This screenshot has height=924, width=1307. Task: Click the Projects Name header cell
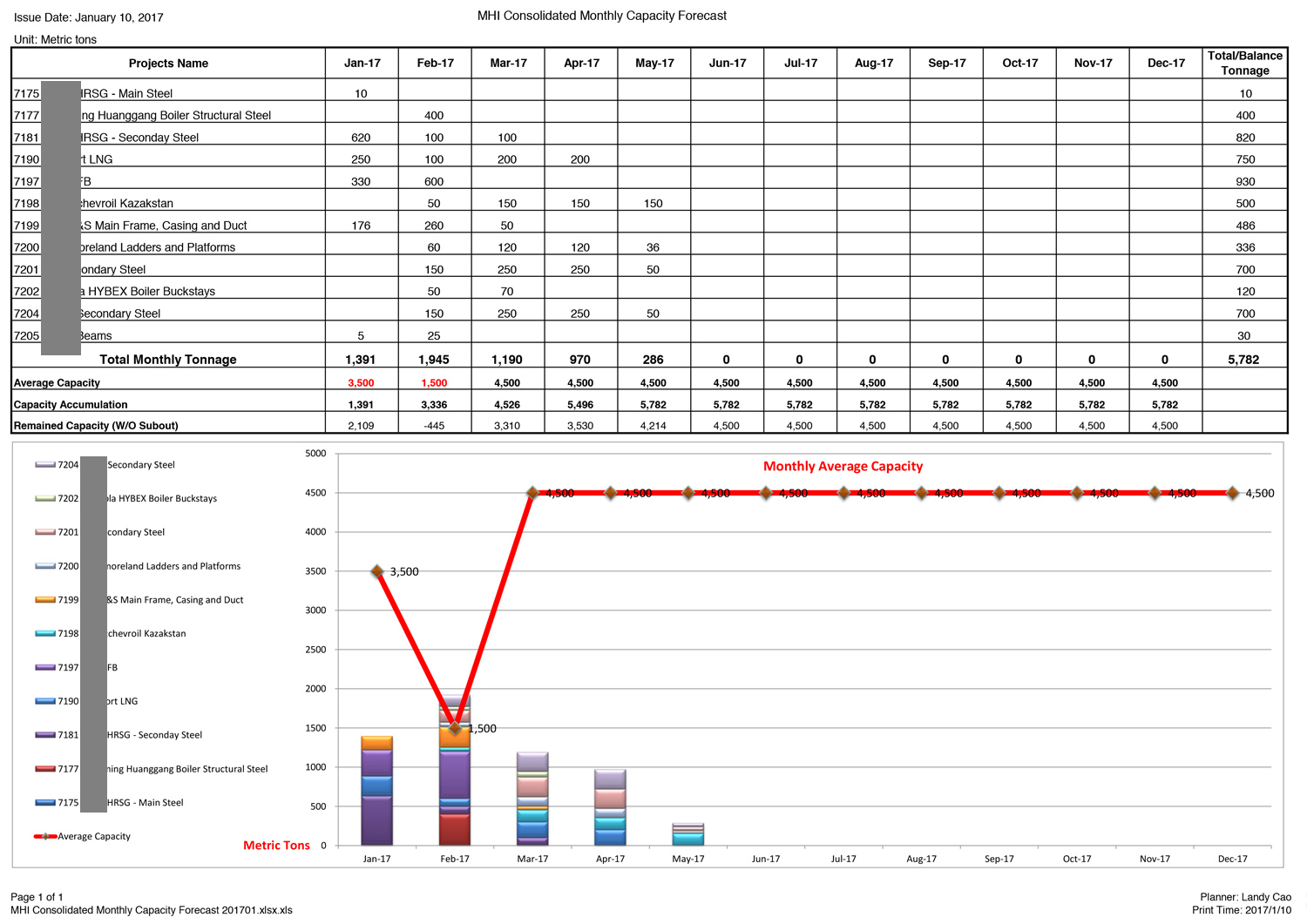coord(168,64)
